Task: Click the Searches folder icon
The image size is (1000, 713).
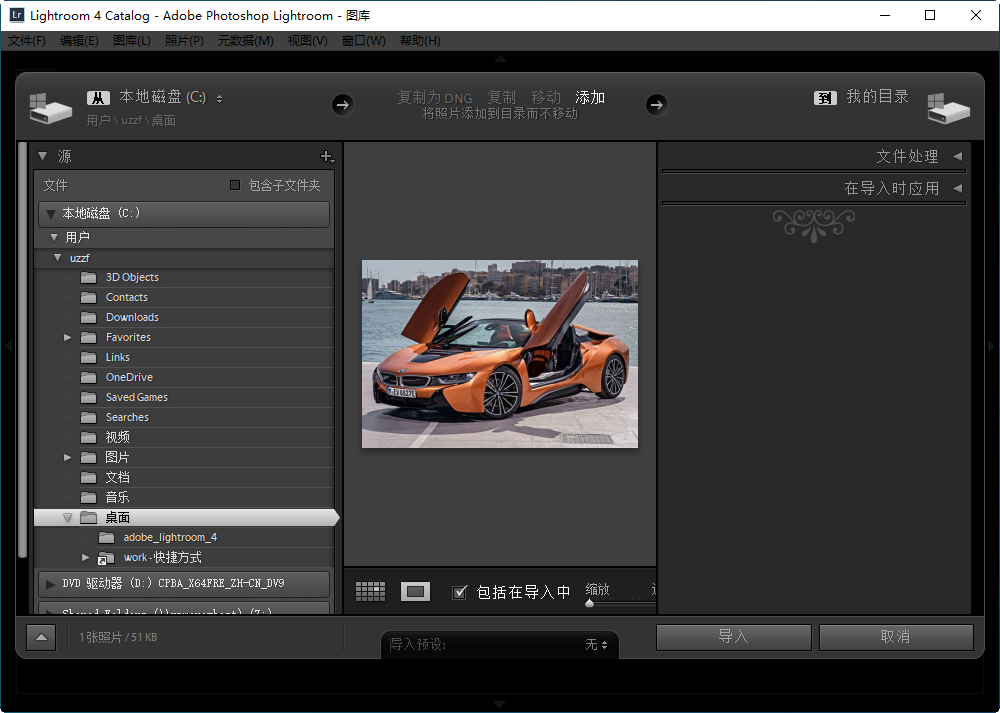Action: click(x=89, y=417)
